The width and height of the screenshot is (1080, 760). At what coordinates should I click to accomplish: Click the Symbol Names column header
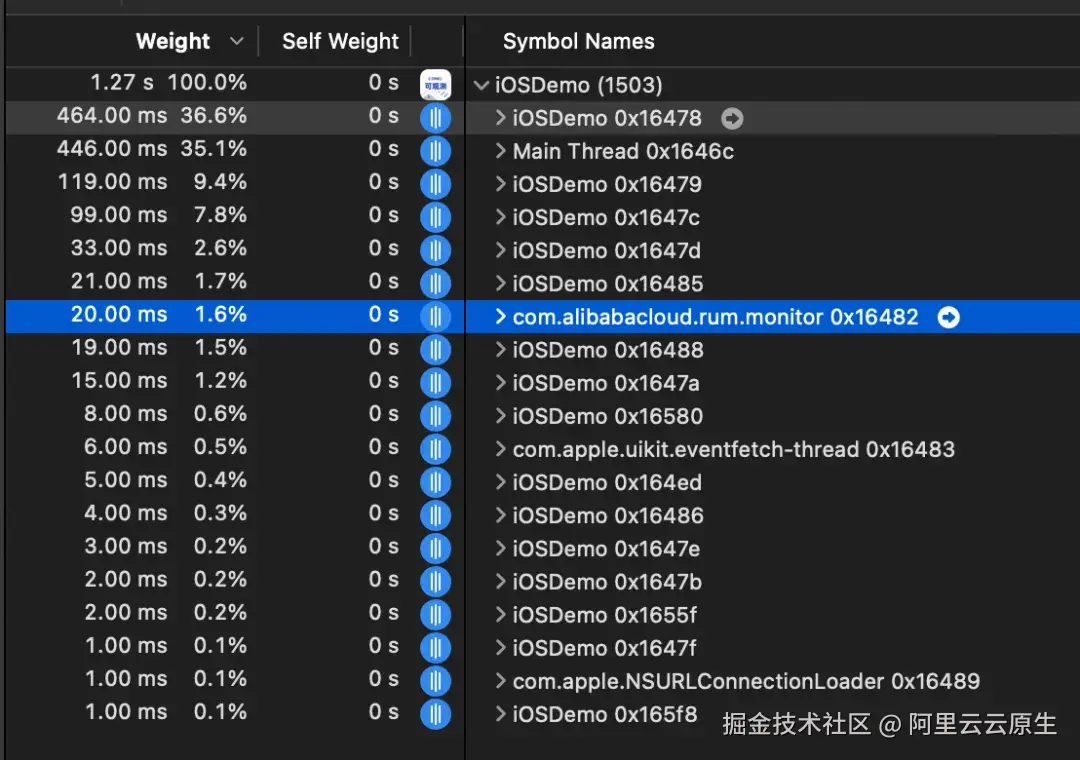(x=578, y=41)
